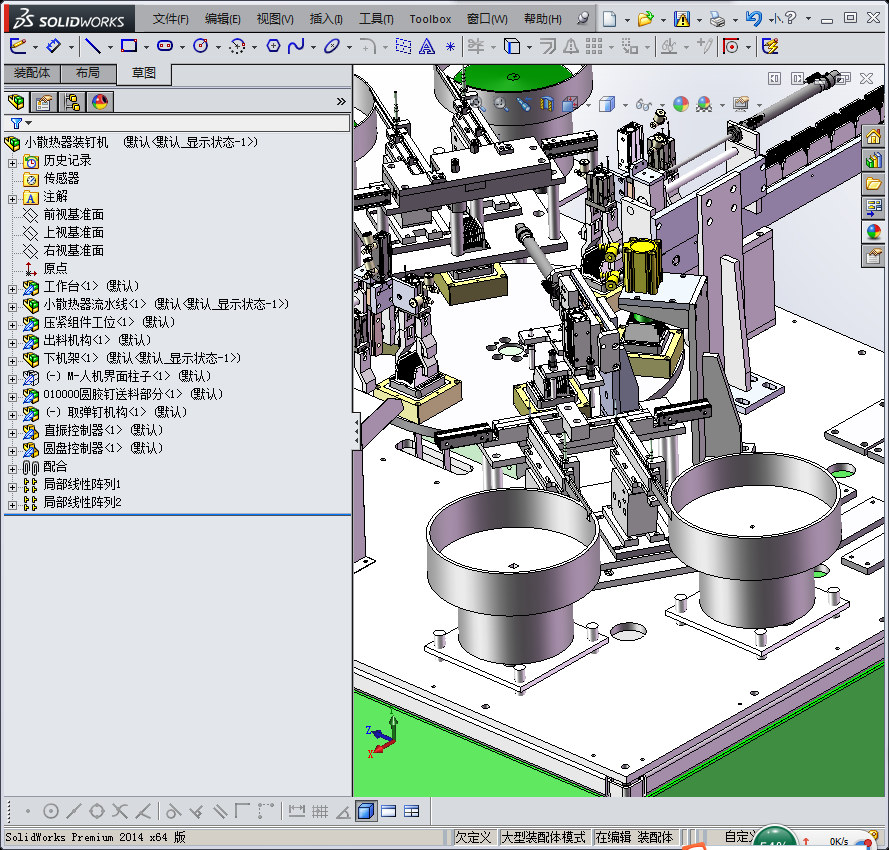The width and height of the screenshot is (889, 850).
Task: Select the Rectangle sketch tool
Action: 129,46
